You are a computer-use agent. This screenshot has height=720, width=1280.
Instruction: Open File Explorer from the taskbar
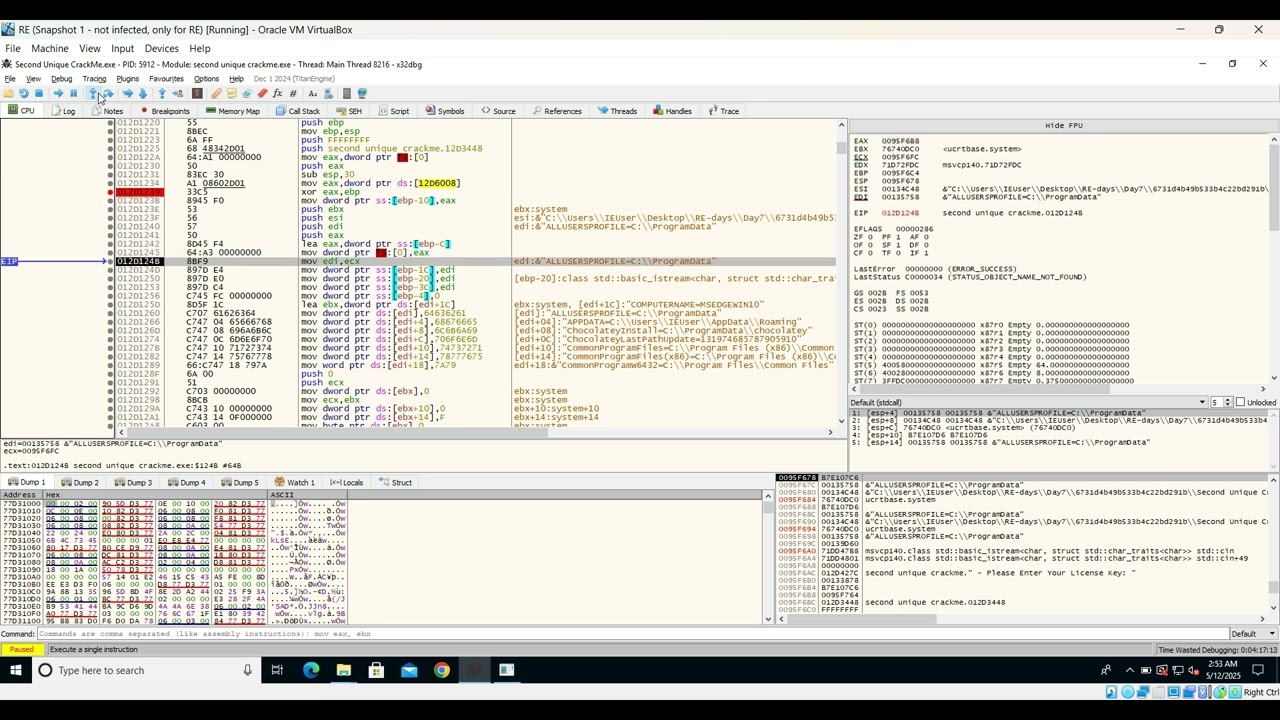(344, 670)
